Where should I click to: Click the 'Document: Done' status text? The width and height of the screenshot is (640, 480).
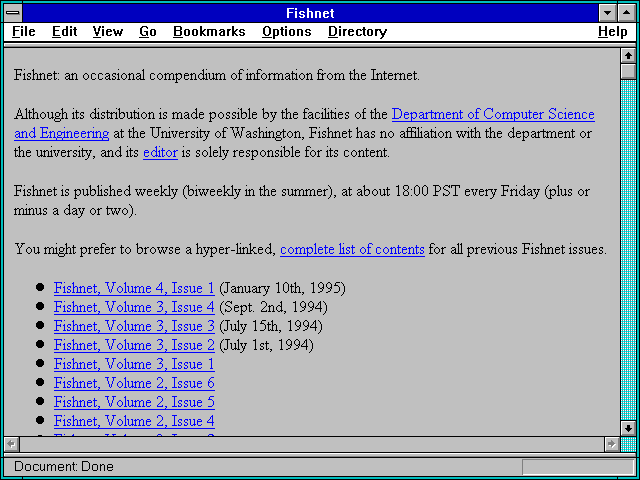click(64, 467)
